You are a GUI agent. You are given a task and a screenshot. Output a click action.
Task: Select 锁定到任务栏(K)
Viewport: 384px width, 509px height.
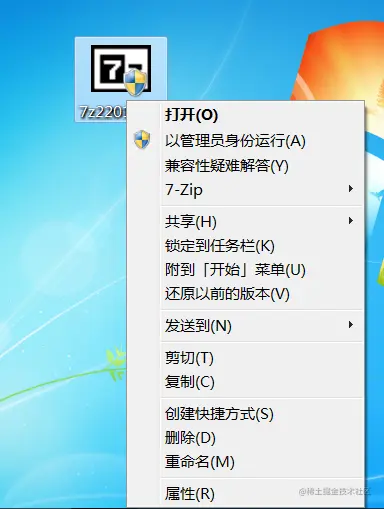pos(245,246)
